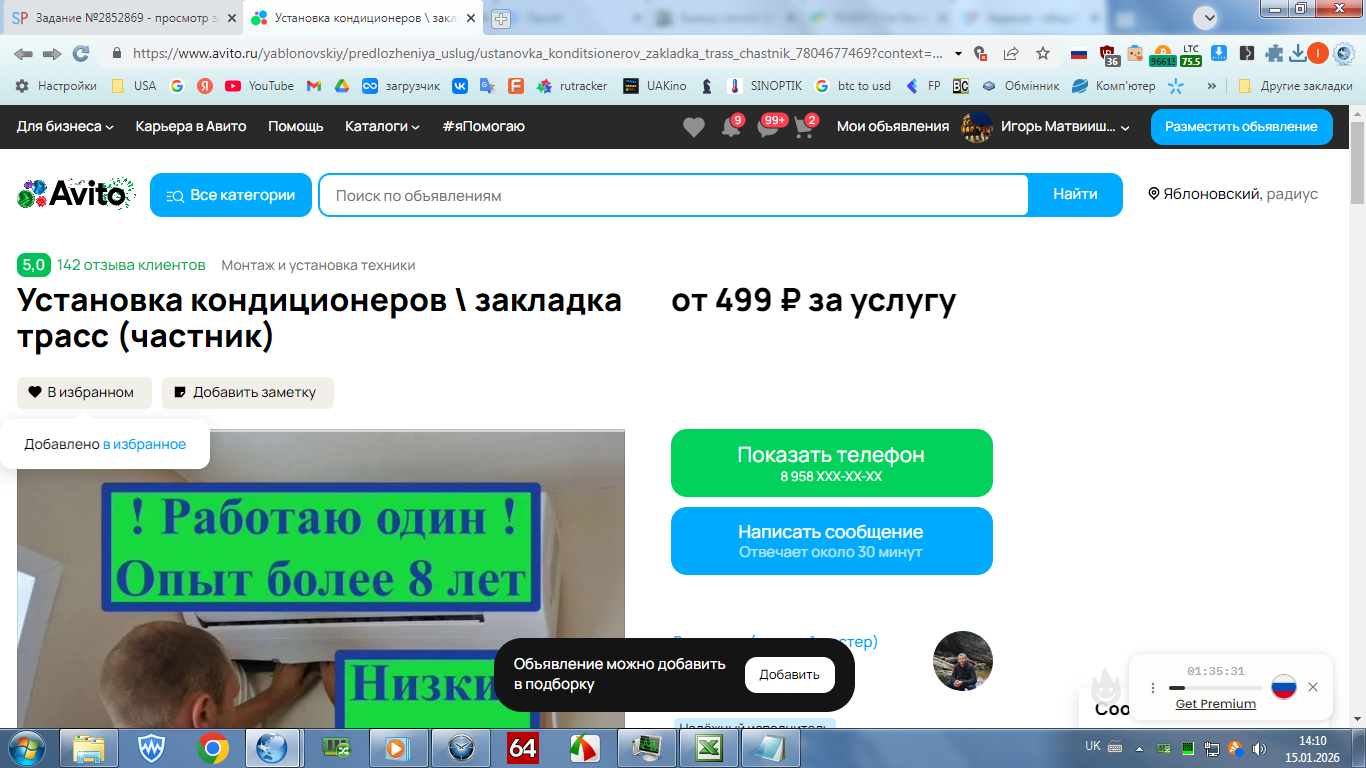Open shopping cart with 2 badge
Viewport: 1366px width, 768px height.
pyautogui.click(x=804, y=126)
